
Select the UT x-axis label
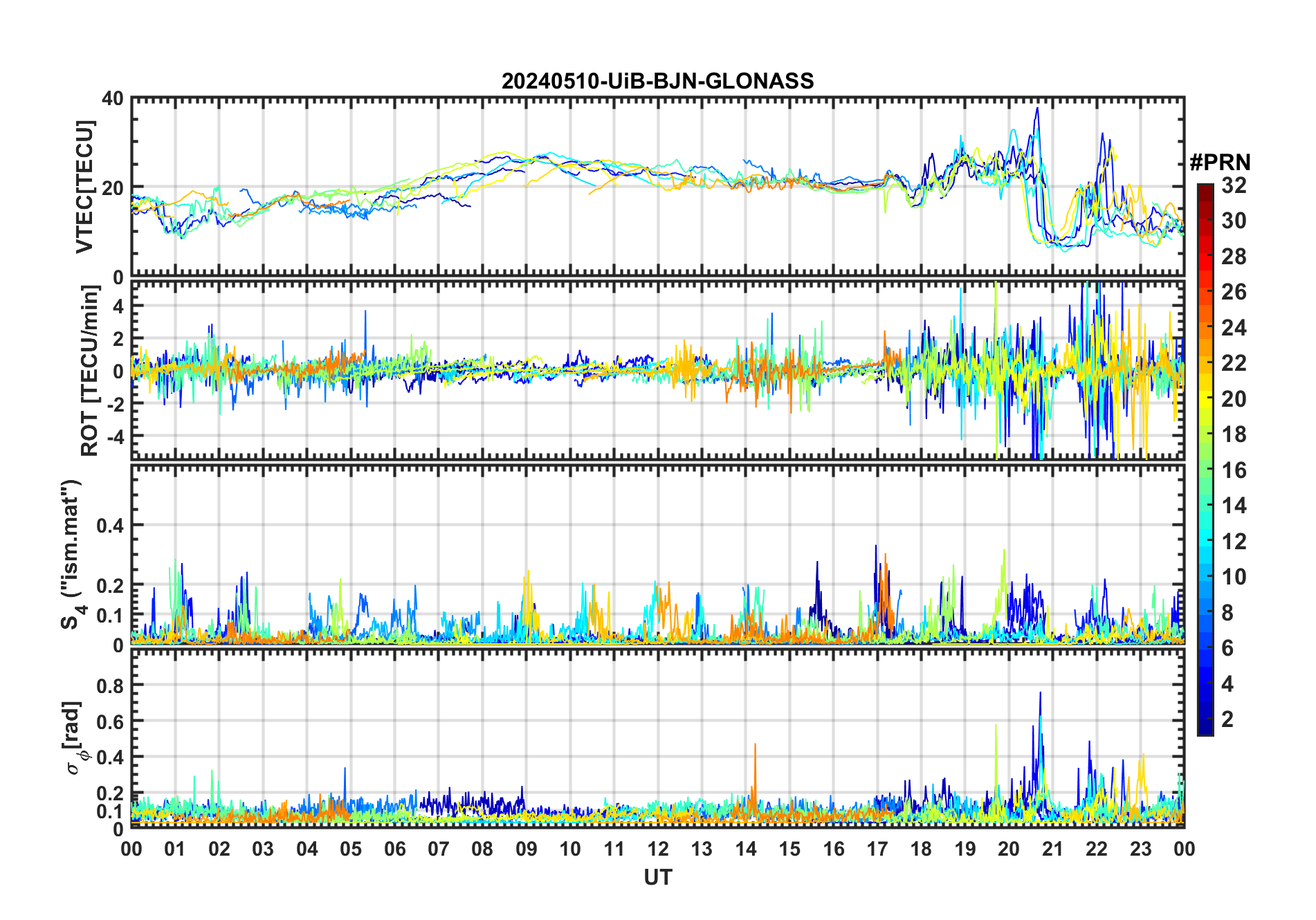(657, 877)
